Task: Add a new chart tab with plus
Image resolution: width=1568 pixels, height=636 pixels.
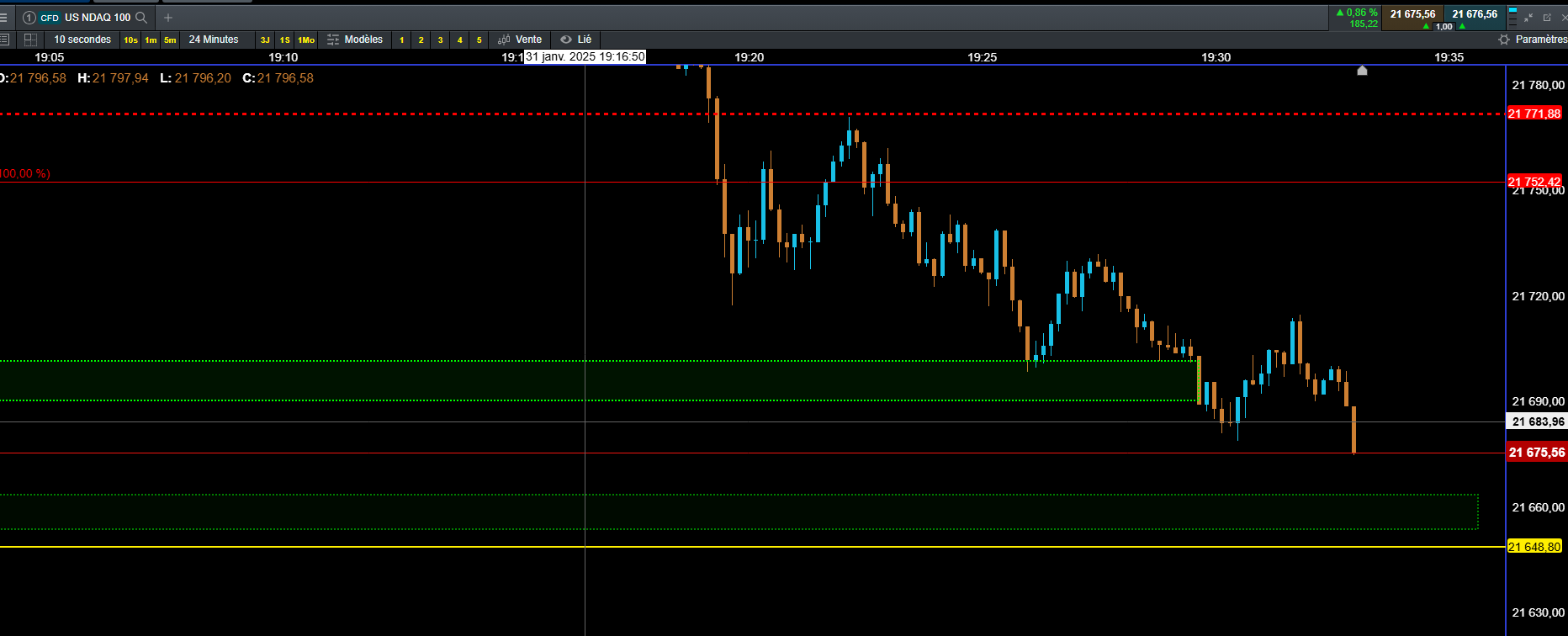Action: pyautogui.click(x=168, y=17)
